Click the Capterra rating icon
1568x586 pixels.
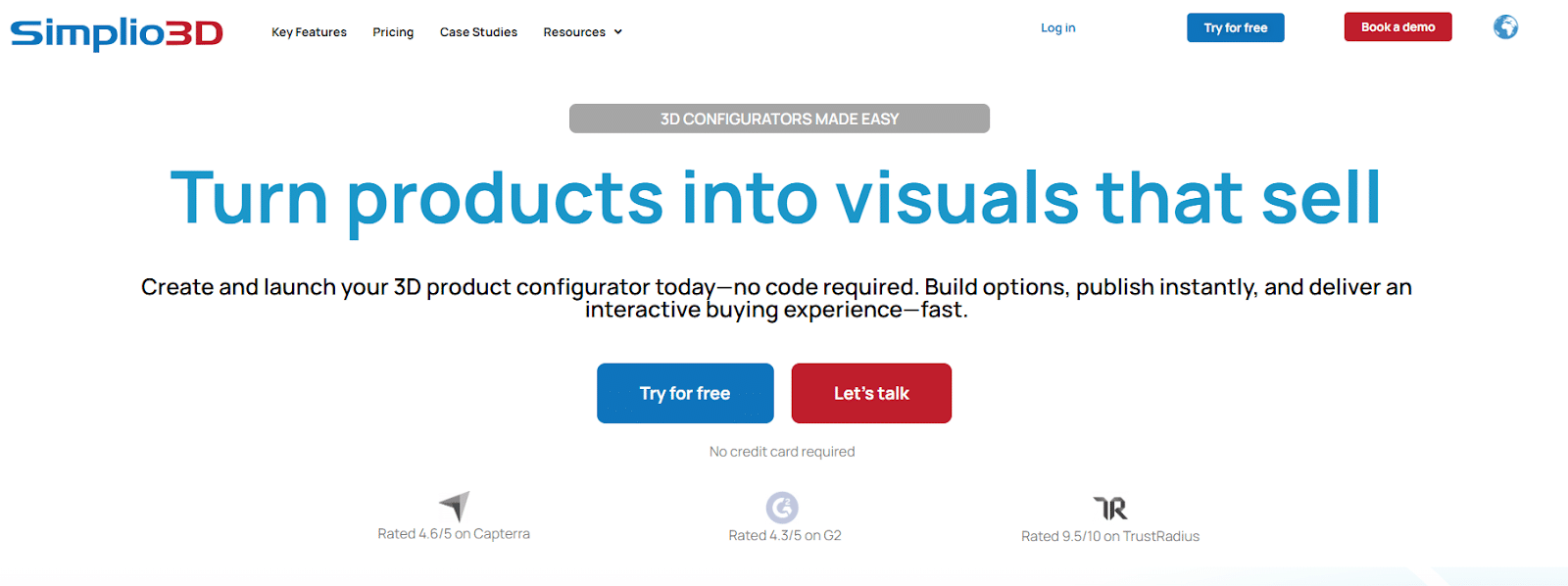454,505
